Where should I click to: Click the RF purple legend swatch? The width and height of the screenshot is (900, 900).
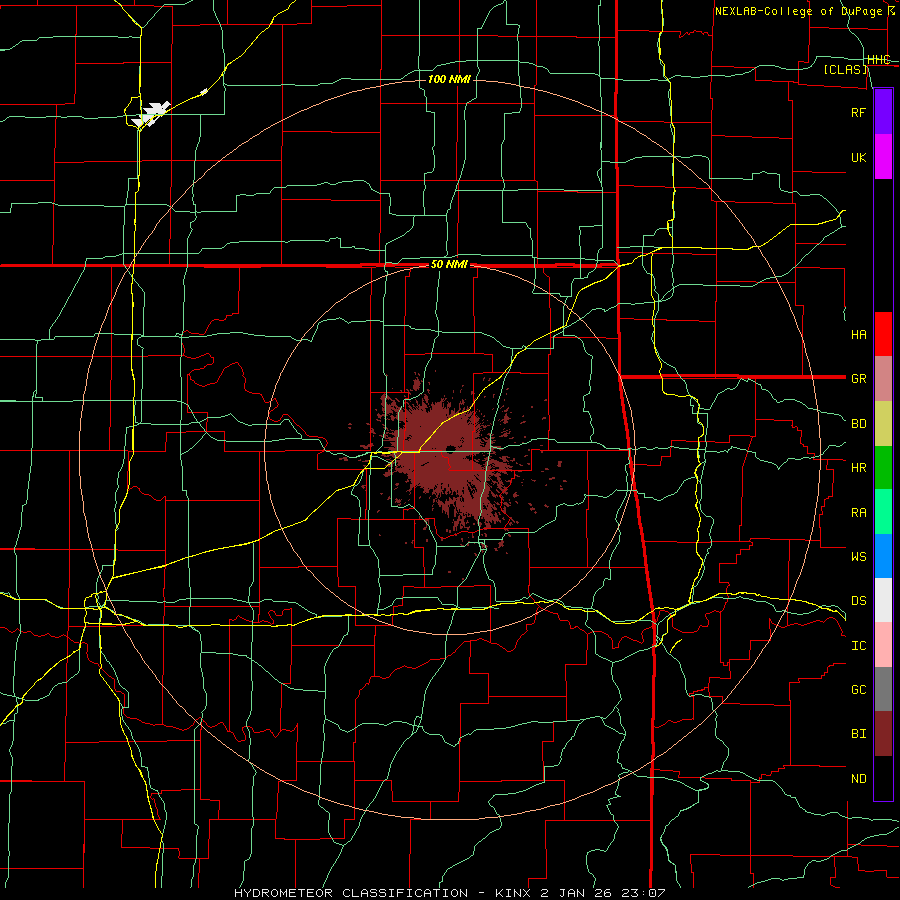[x=883, y=112]
